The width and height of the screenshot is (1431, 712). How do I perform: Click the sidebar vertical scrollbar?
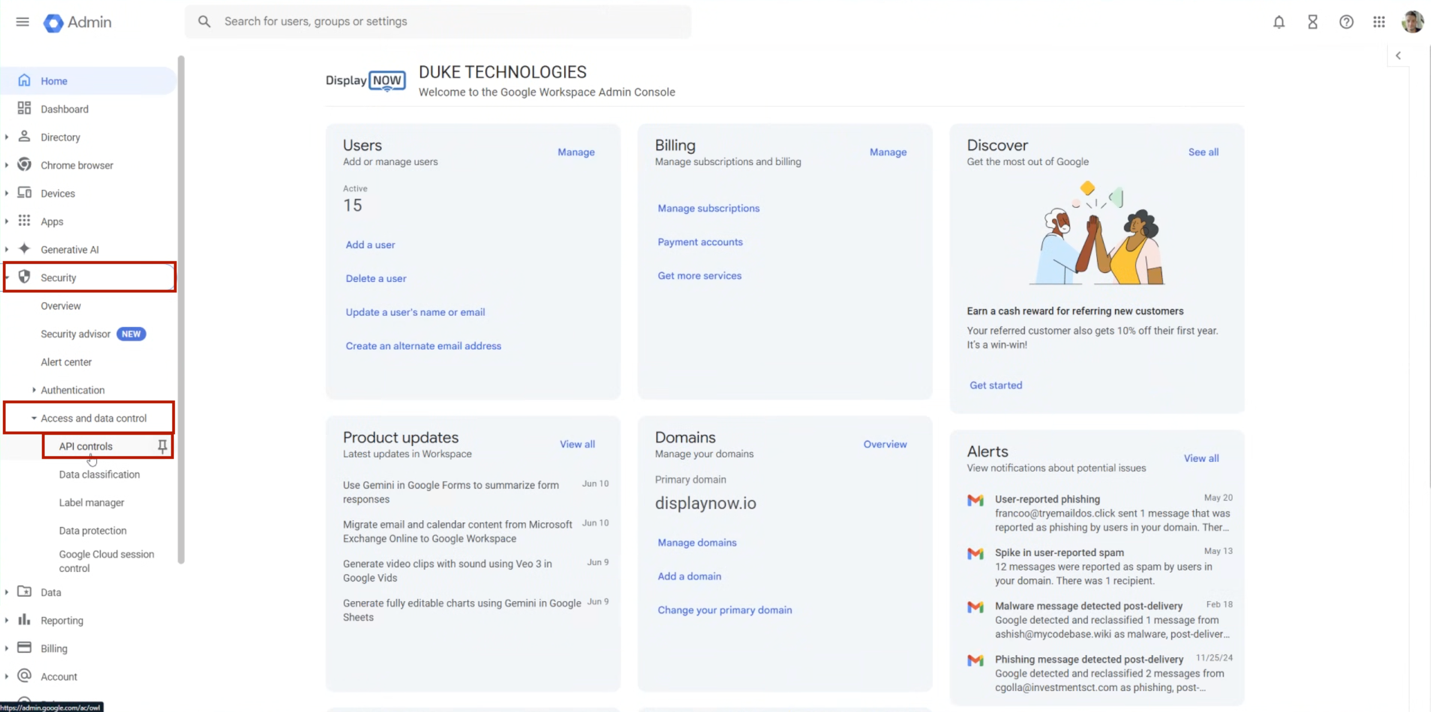click(x=181, y=310)
